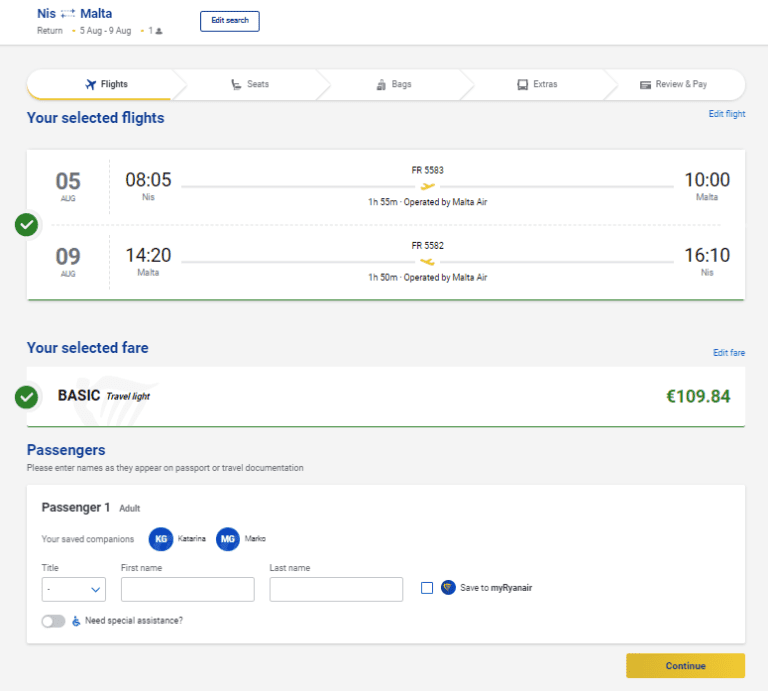This screenshot has height=691, width=768.
Task: Focus the Last name input field
Action: coord(336,589)
